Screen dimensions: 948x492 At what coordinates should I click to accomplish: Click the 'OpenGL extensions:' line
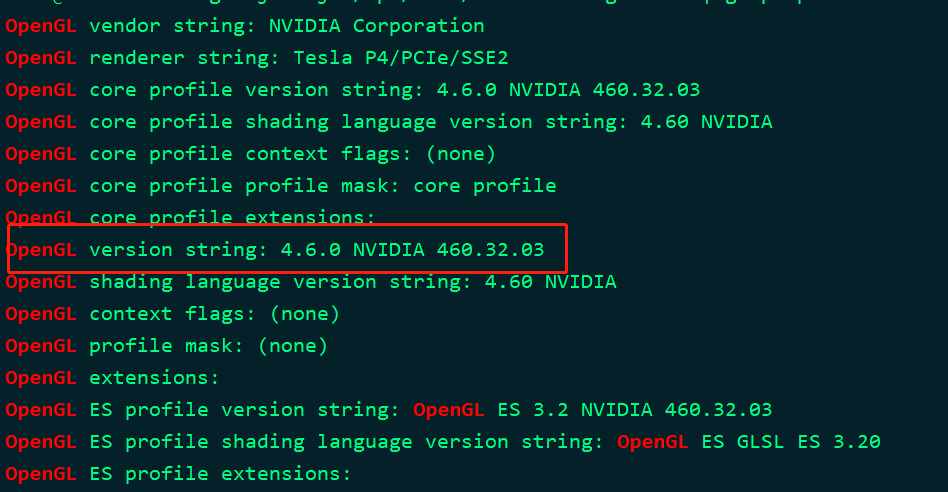pos(112,378)
